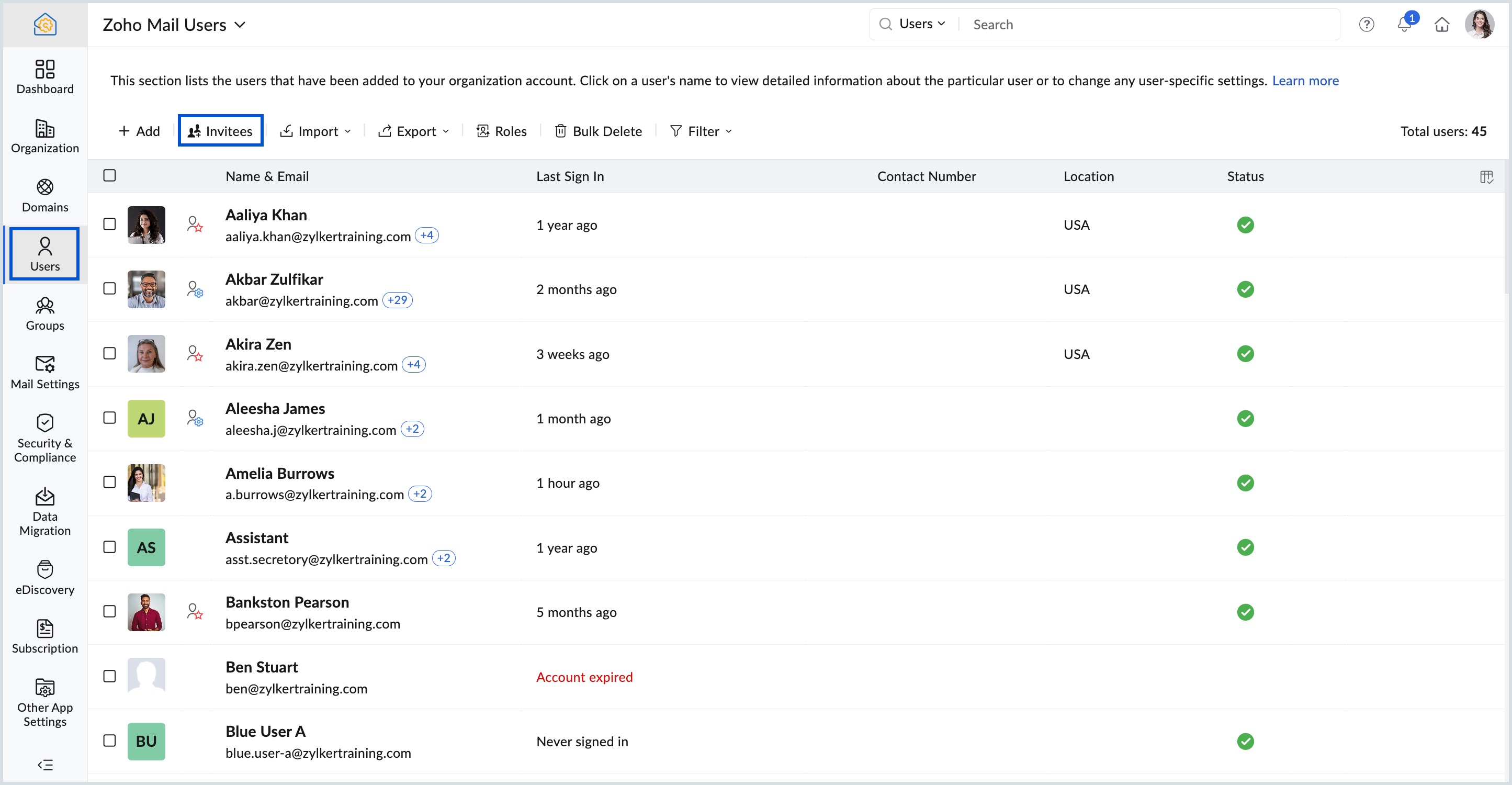The image size is (1512, 785).
Task: Open Other App Settings in the sidebar
Action: (x=45, y=702)
